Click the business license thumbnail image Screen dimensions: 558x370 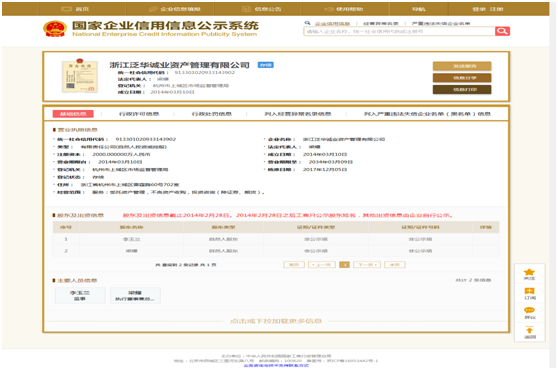point(80,76)
